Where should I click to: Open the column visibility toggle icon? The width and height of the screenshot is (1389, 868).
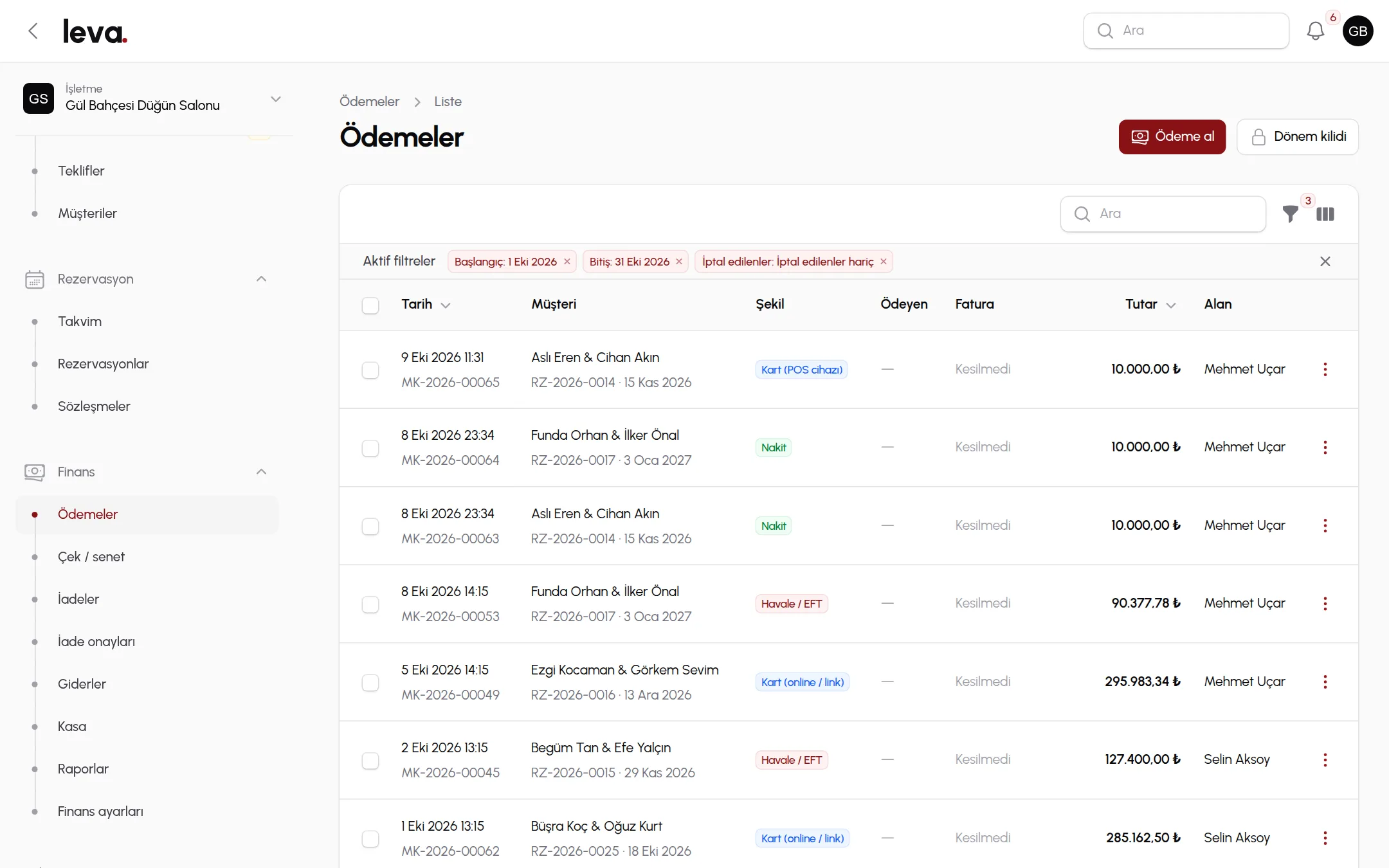[x=1325, y=214]
